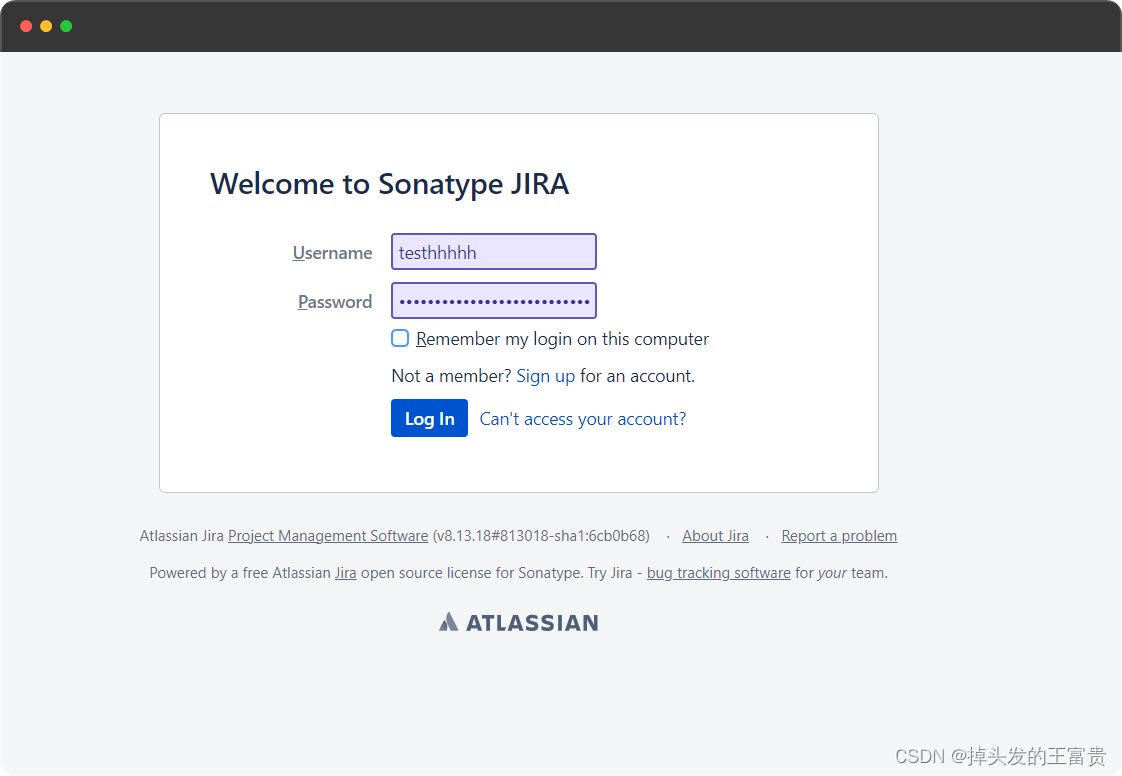This screenshot has height=776, width=1122.
Task: Follow the Jira link in license text
Action: (346, 573)
